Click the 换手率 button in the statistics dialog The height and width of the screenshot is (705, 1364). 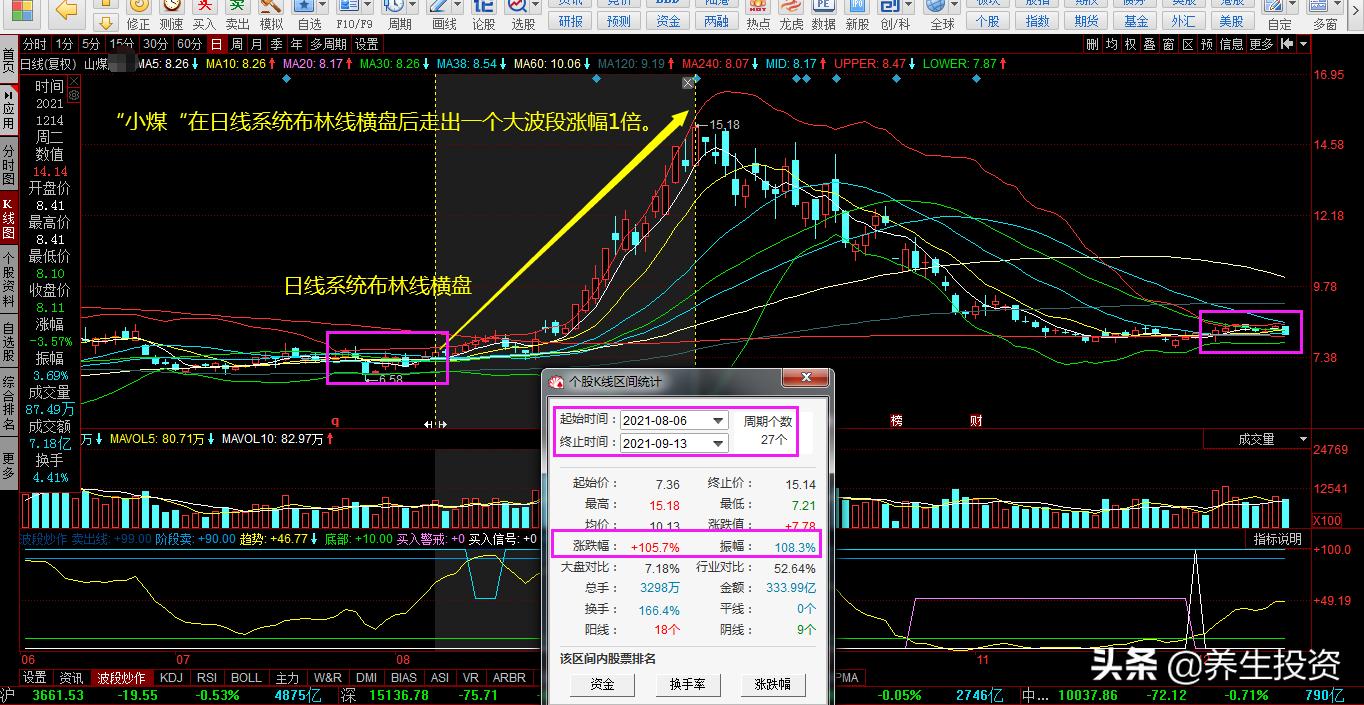tap(688, 685)
